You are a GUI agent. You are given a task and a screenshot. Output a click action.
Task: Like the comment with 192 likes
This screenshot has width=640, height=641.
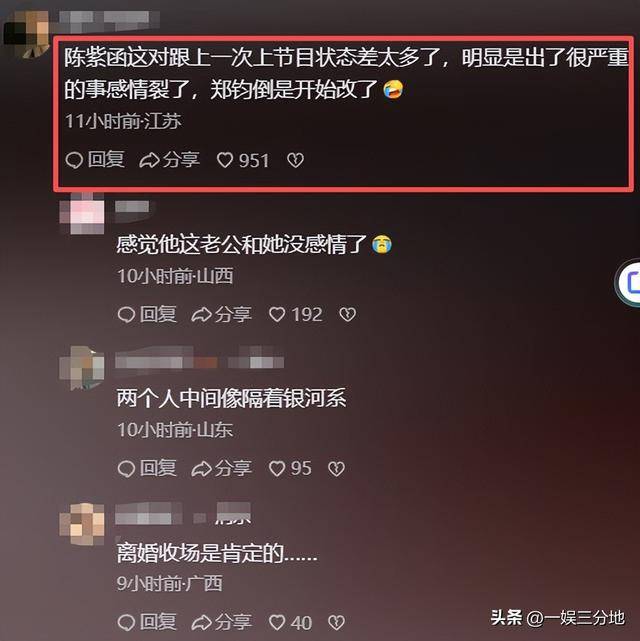(295, 314)
